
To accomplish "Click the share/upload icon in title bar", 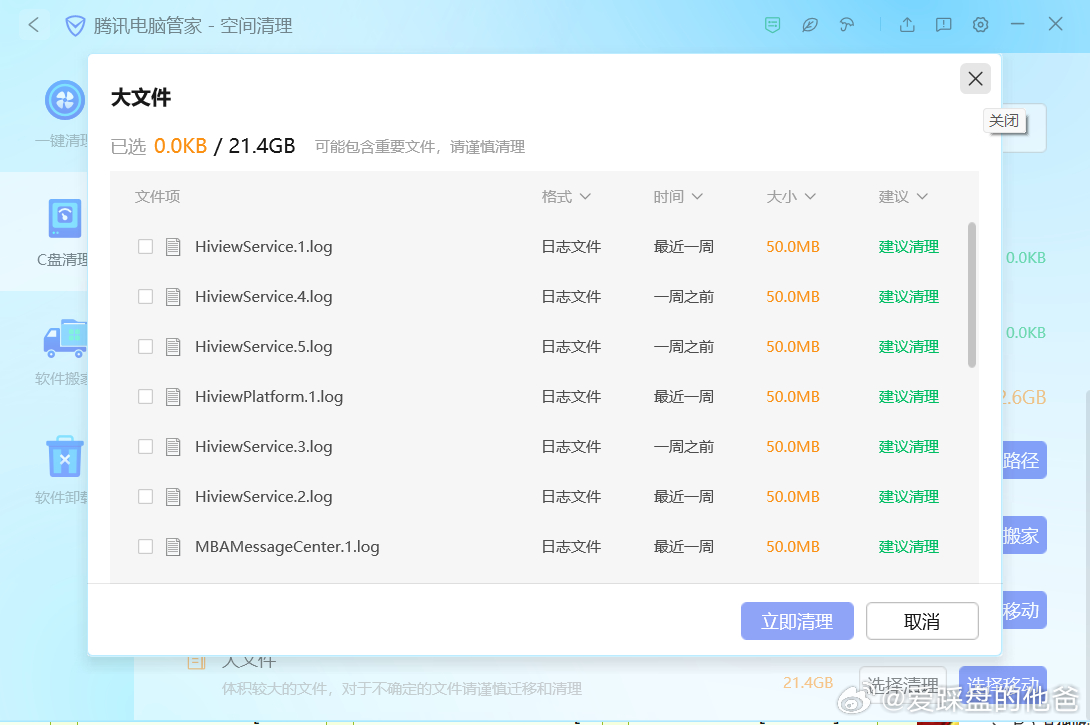I will pos(907,25).
